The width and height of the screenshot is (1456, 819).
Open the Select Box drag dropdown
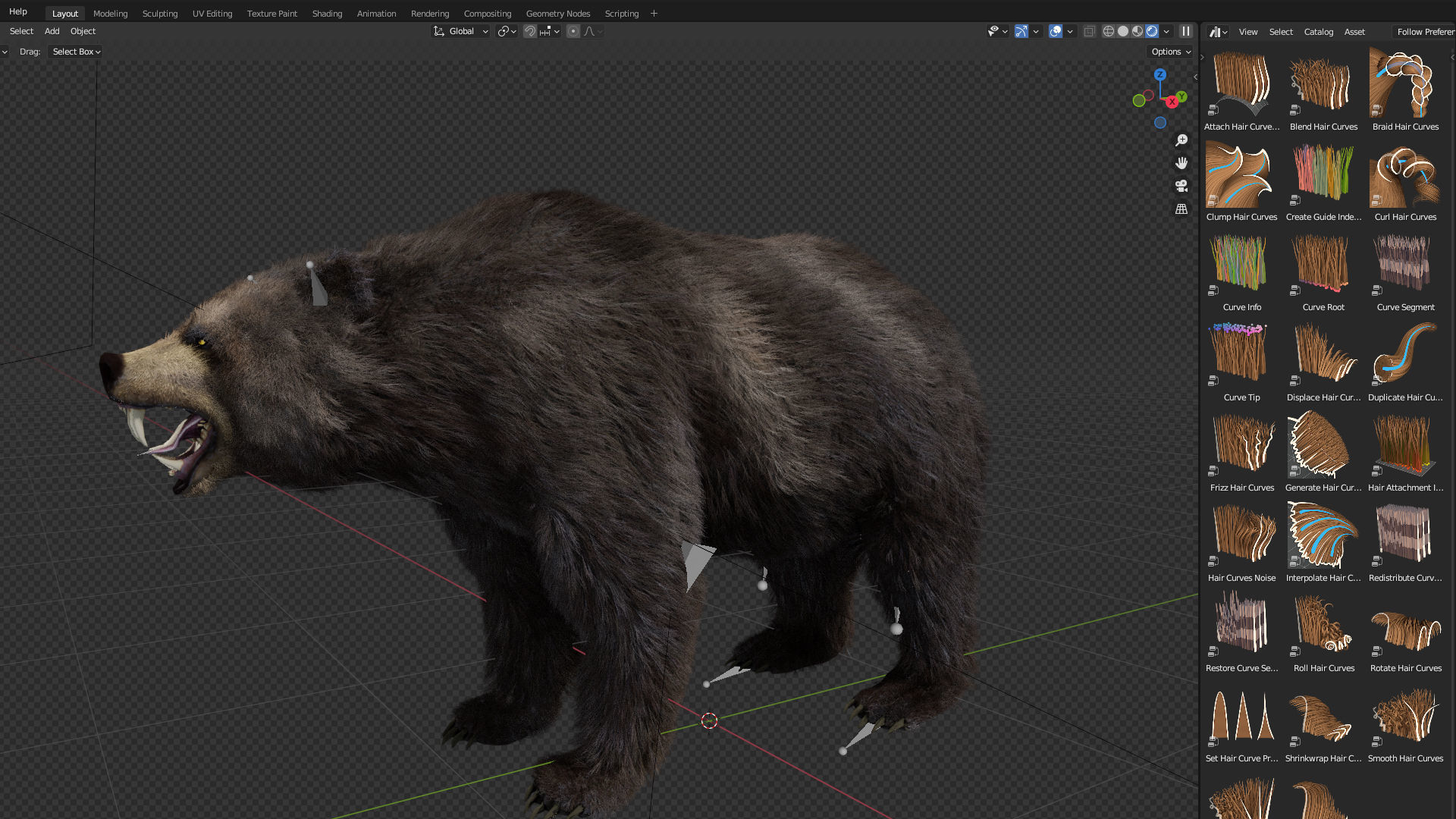tap(75, 52)
